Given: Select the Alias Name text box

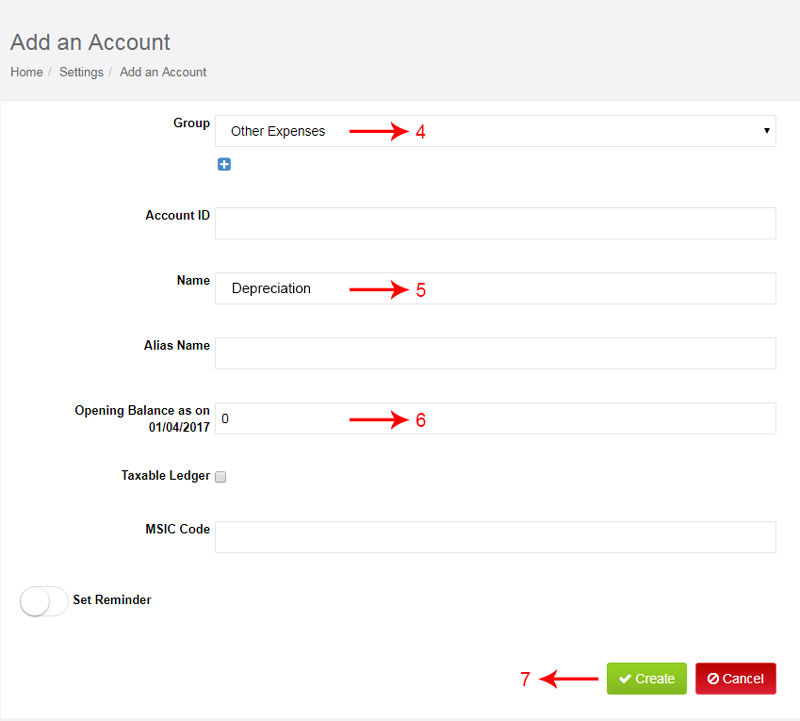Looking at the screenshot, I should click(495, 353).
